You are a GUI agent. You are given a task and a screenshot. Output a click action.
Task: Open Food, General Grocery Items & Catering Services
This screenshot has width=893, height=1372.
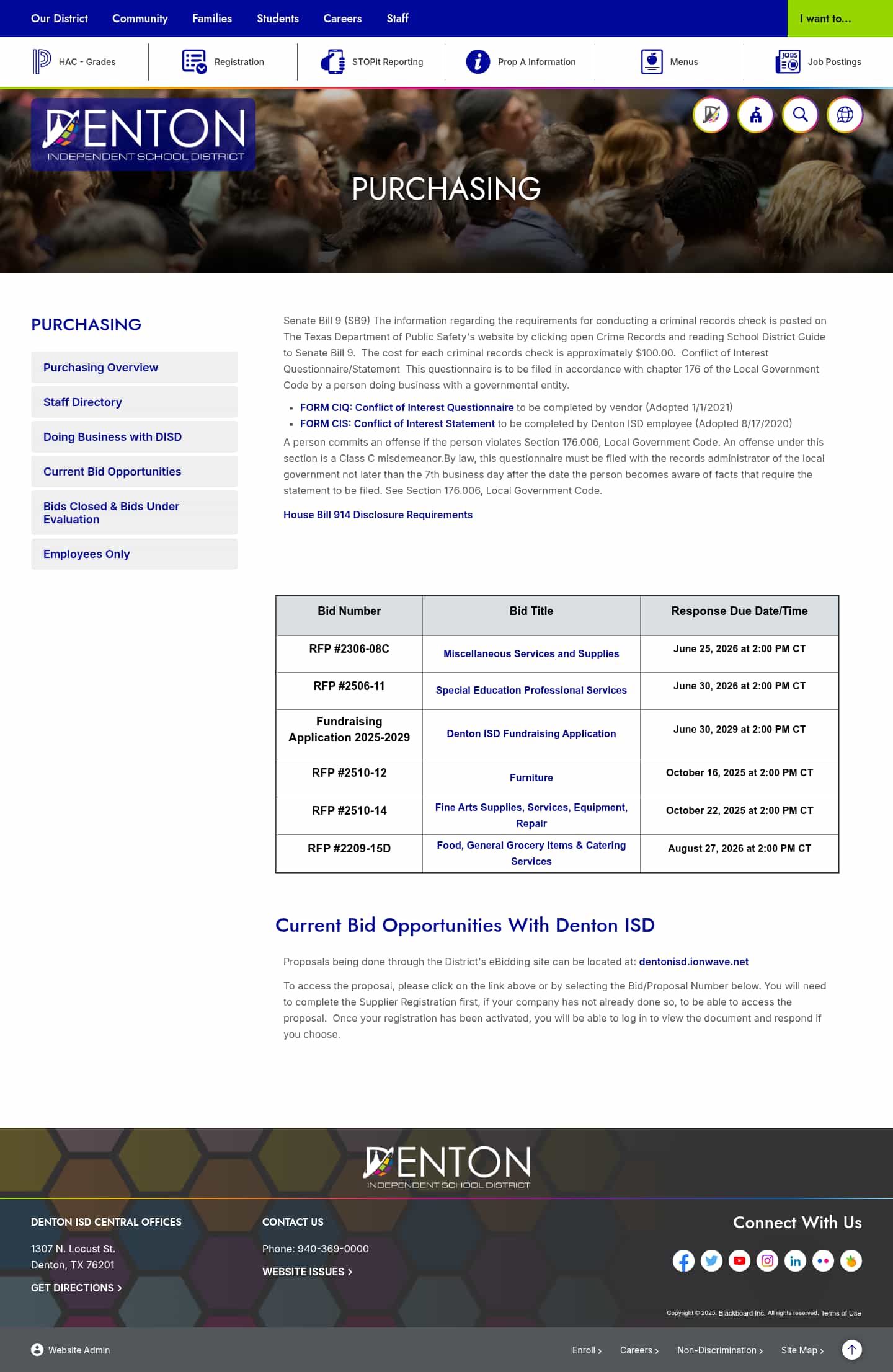[531, 853]
